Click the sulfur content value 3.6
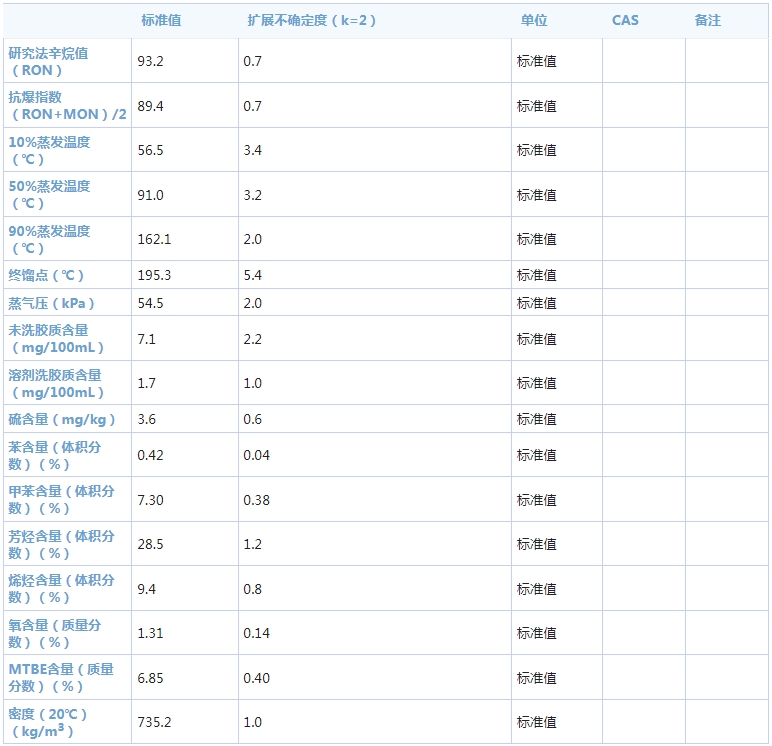This screenshot has width=772, height=746. coord(146,419)
